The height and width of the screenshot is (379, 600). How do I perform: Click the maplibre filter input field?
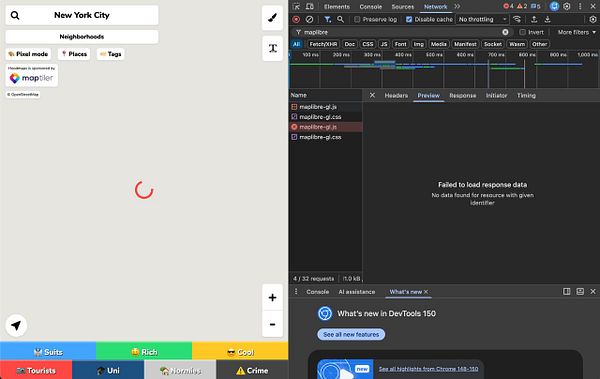click(402, 32)
